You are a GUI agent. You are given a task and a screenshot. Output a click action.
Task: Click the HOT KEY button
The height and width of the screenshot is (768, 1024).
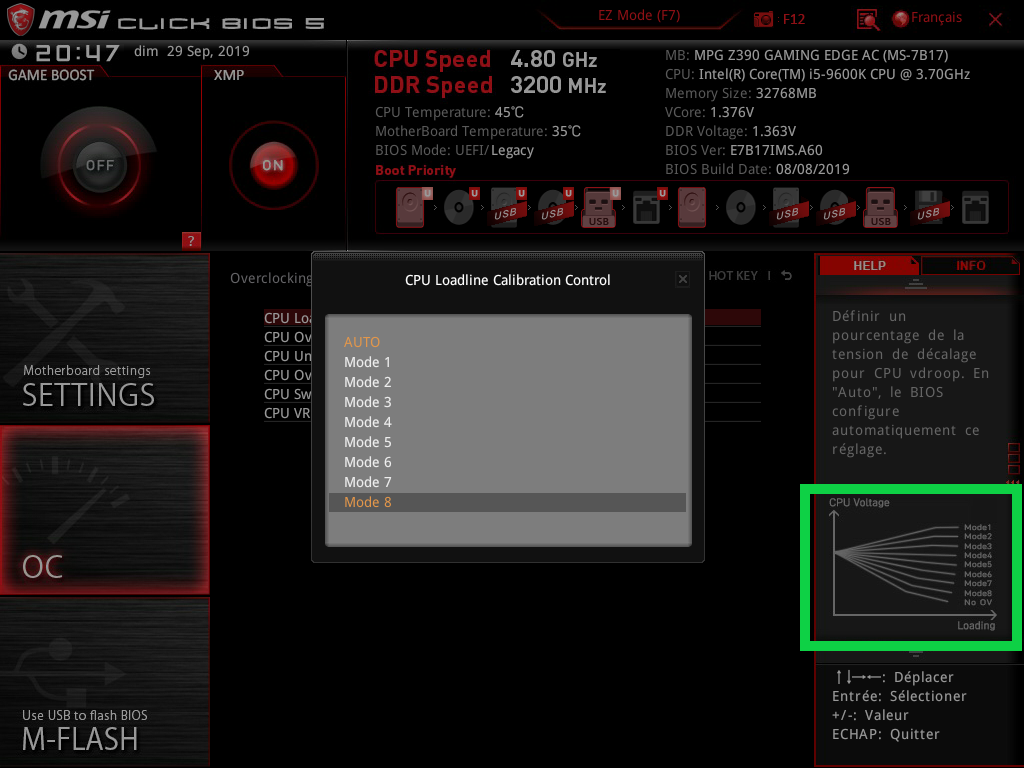coord(733,276)
